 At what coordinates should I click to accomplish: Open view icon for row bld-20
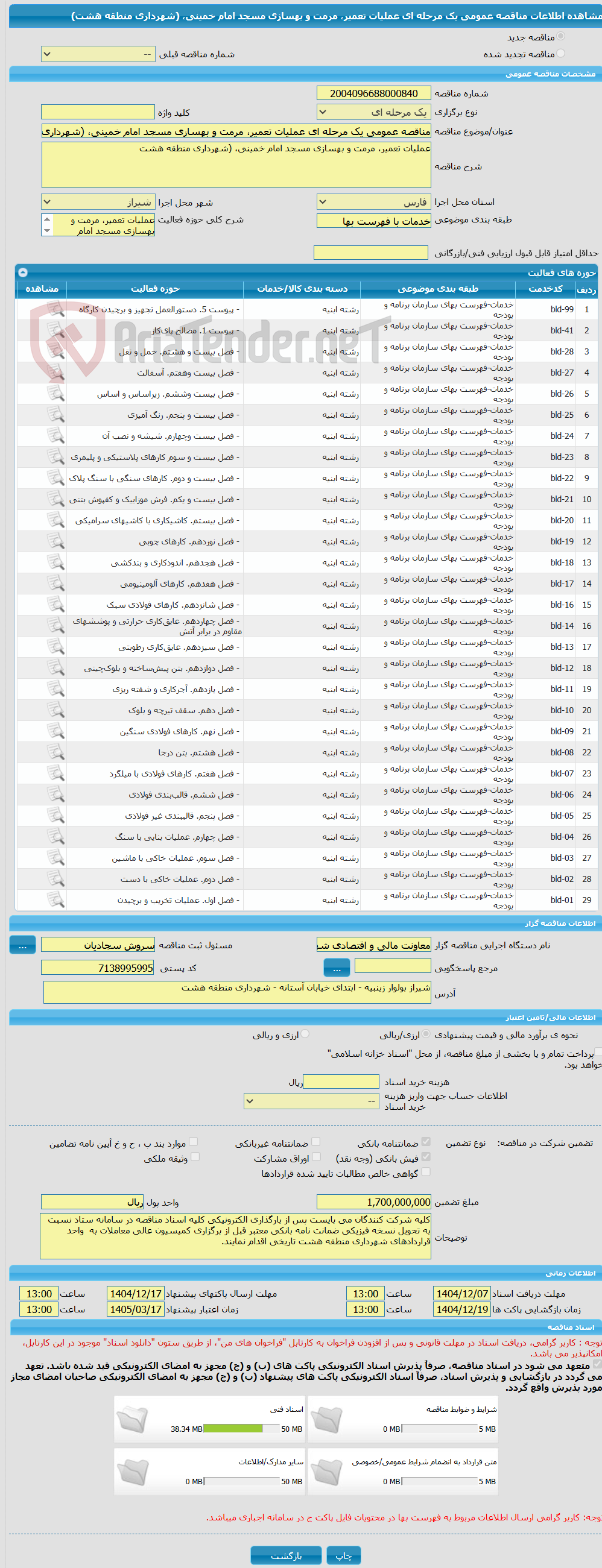(x=55, y=520)
